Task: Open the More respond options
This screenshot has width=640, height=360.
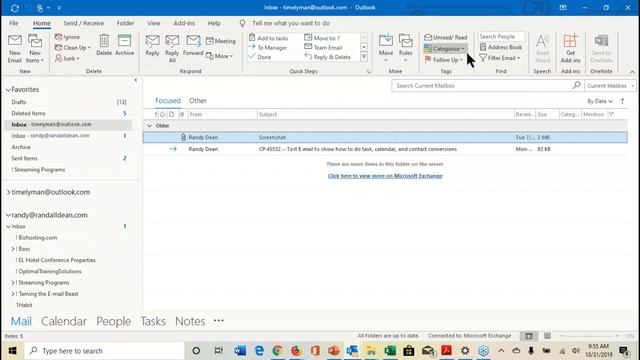Action: tap(220, 56)
